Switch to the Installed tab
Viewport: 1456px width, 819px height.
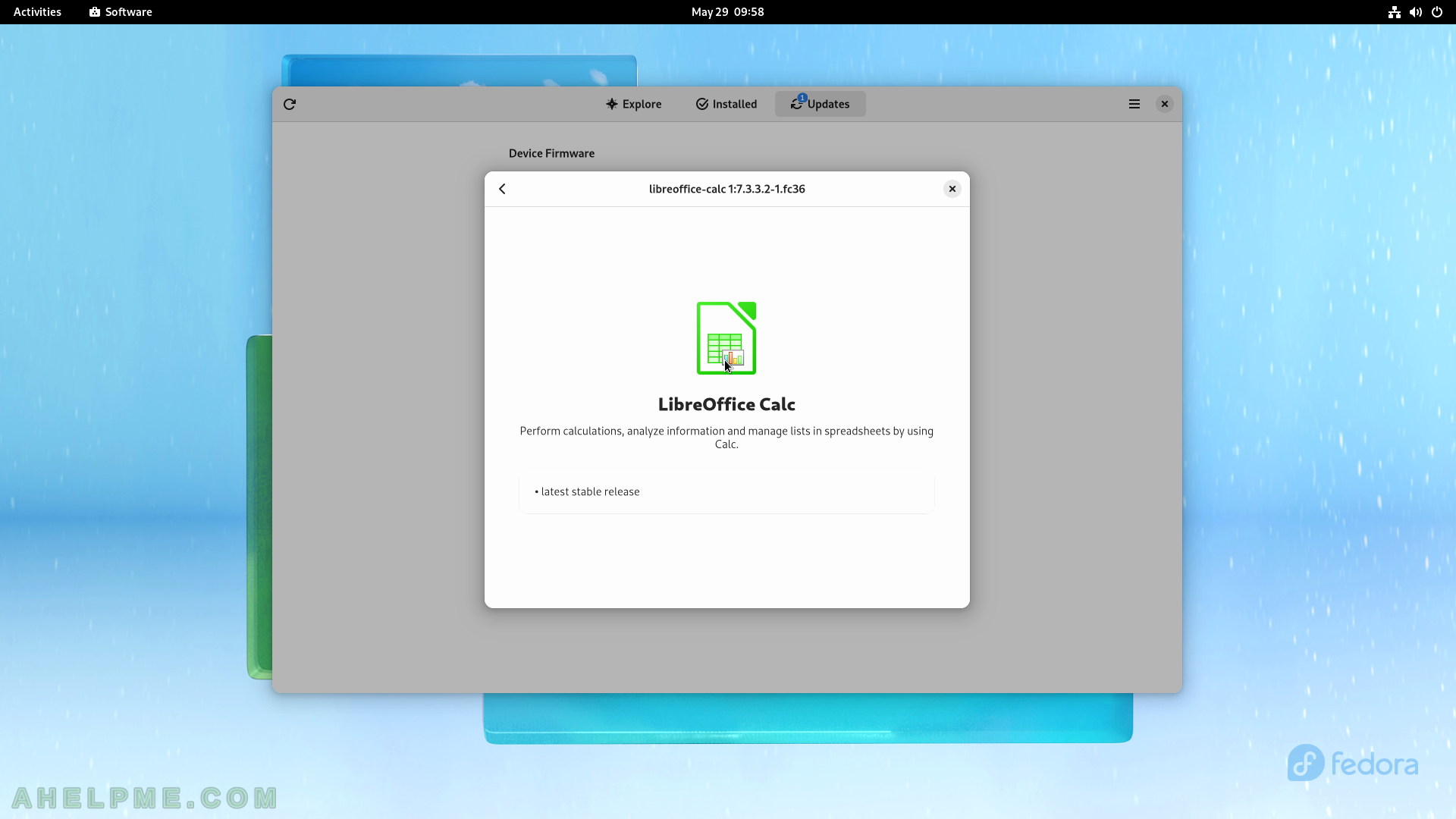pos(726,104)
